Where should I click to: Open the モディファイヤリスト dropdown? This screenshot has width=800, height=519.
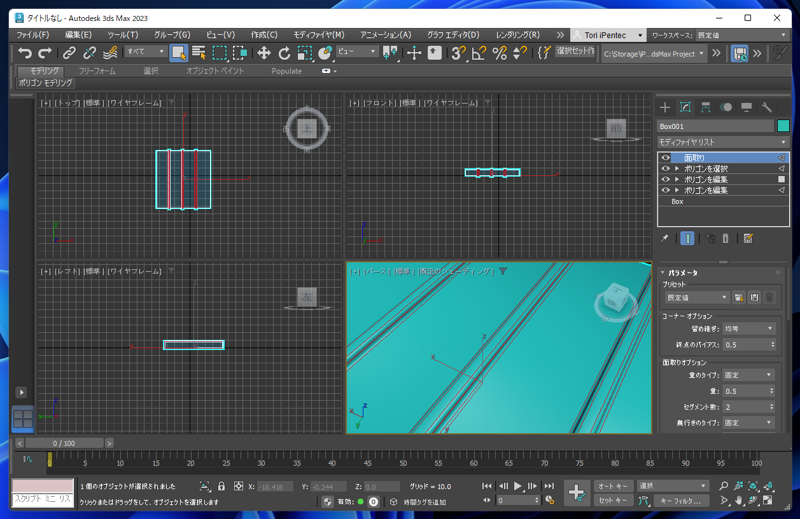click(x=722, y=142)
